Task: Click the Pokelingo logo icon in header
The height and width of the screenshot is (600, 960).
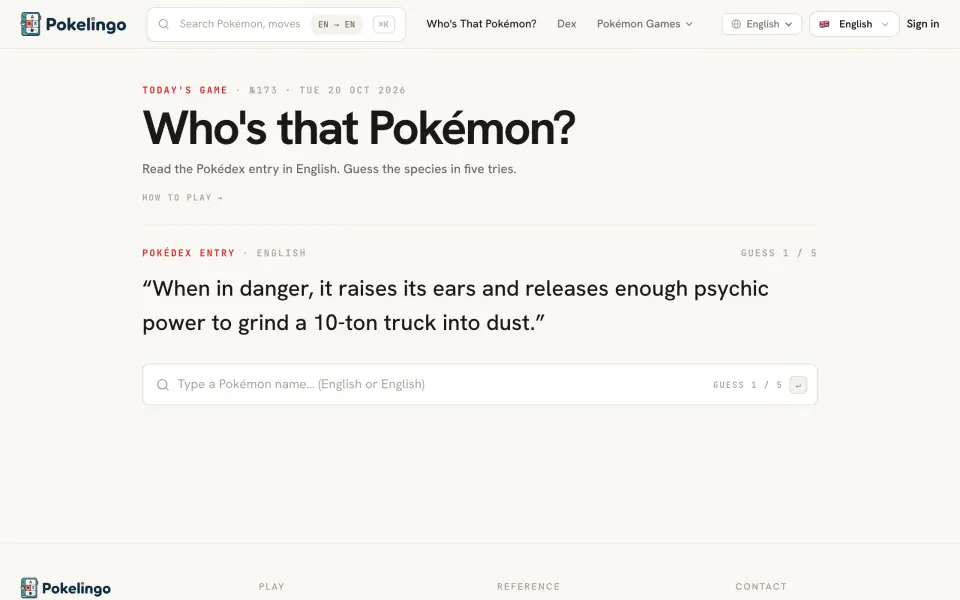Action: [31, 24]
